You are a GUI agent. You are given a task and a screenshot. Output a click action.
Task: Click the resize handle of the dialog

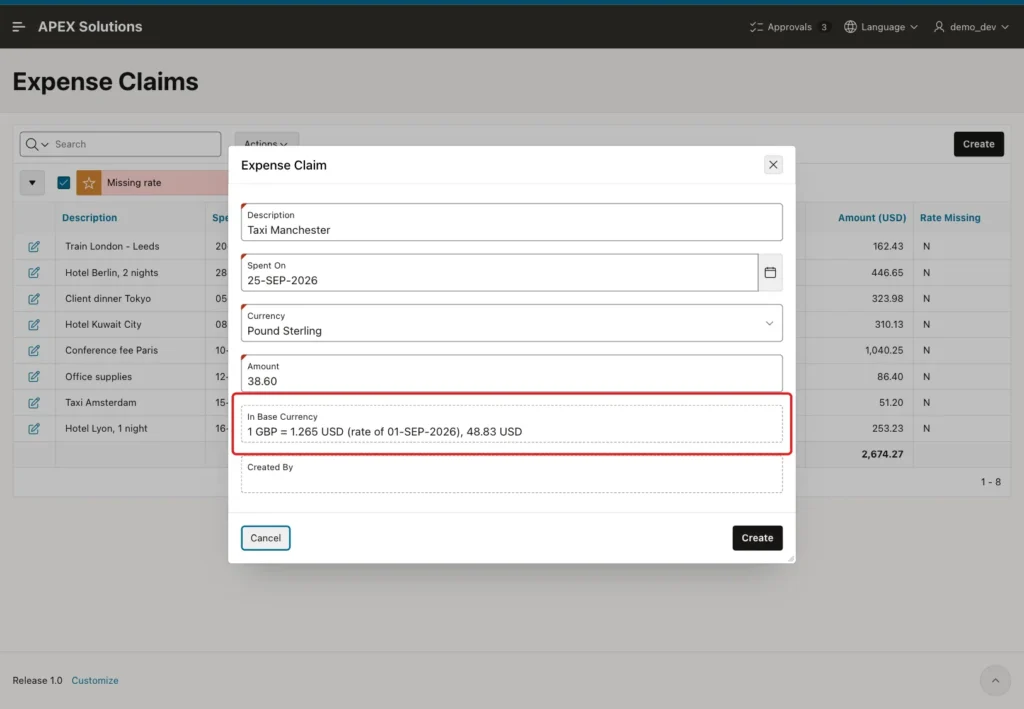(x=791, y=559)
